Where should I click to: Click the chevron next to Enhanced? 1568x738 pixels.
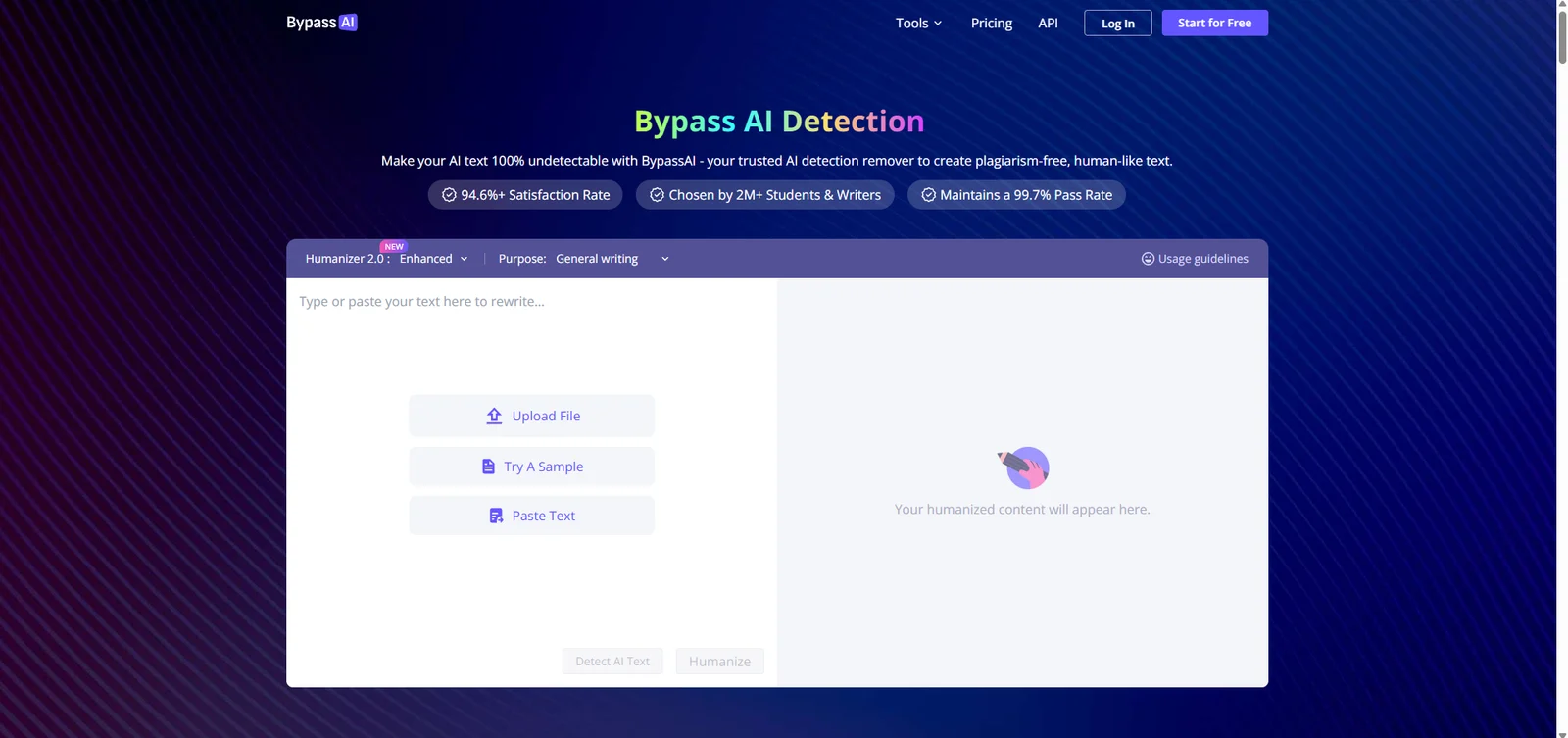(x=464, y=259)
